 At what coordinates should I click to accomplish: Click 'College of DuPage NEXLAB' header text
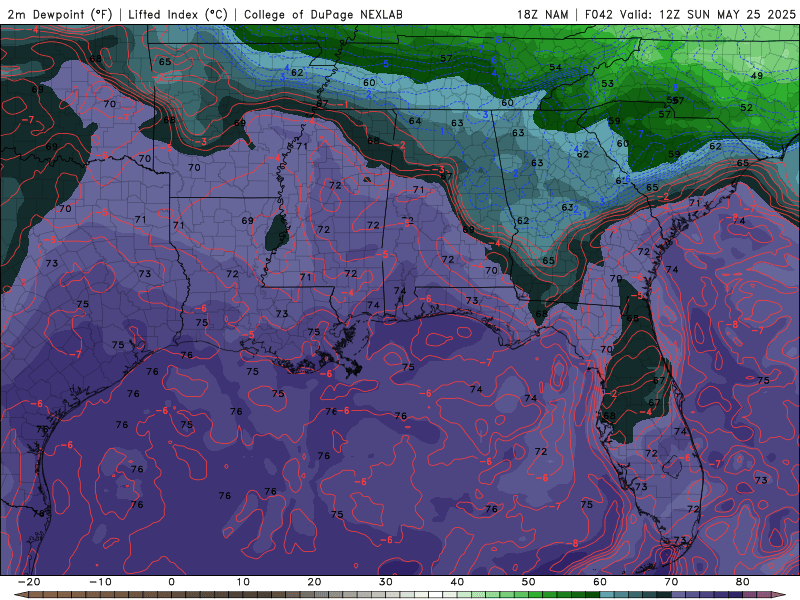[323, 14]
